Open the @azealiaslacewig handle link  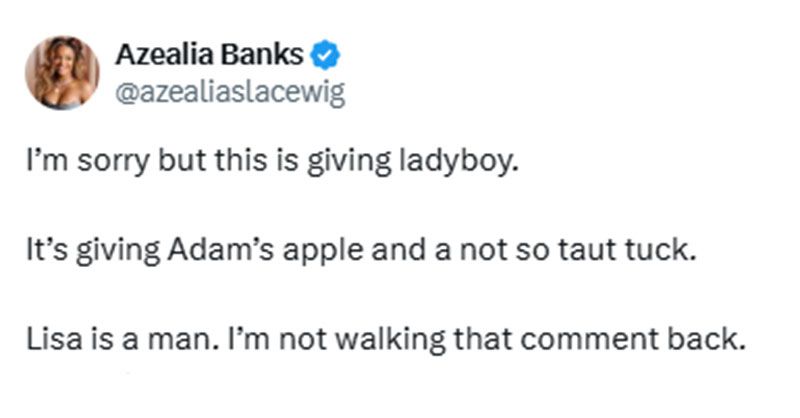(x=230, y=92)
